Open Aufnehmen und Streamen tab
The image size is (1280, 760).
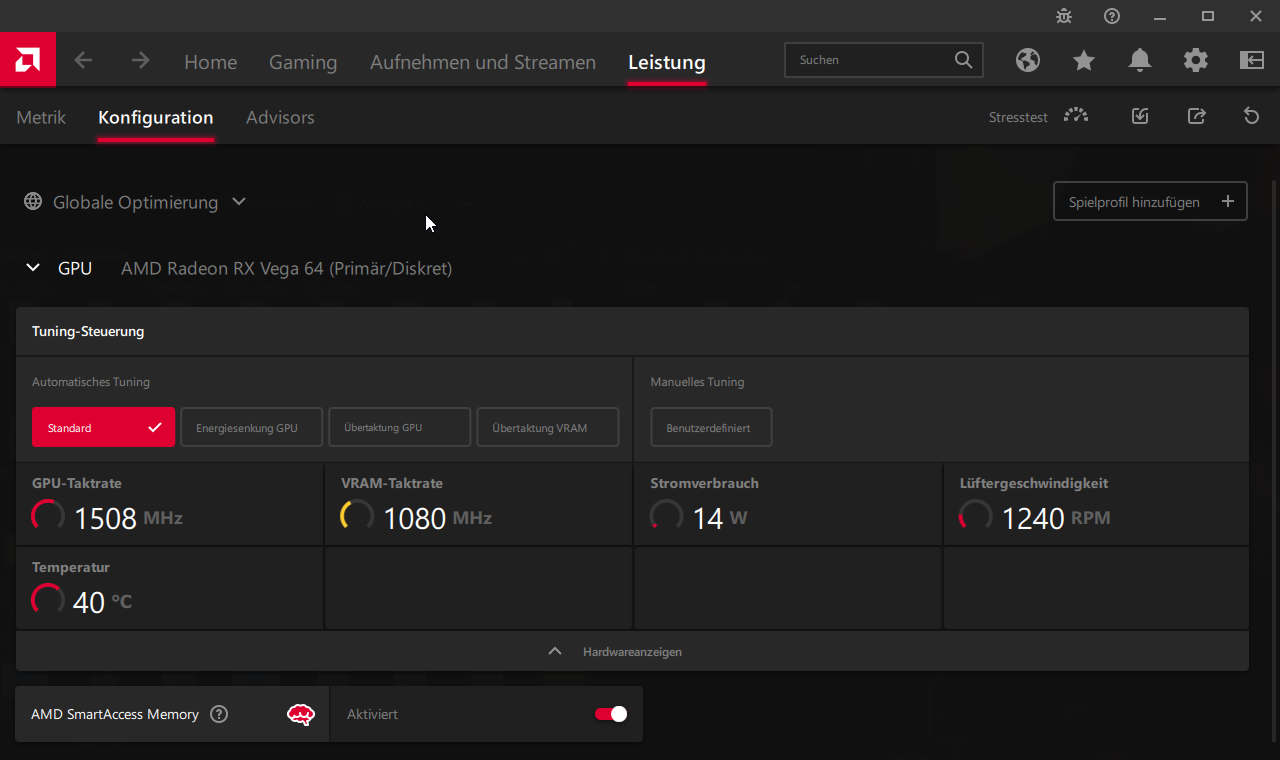coord(483,62)
